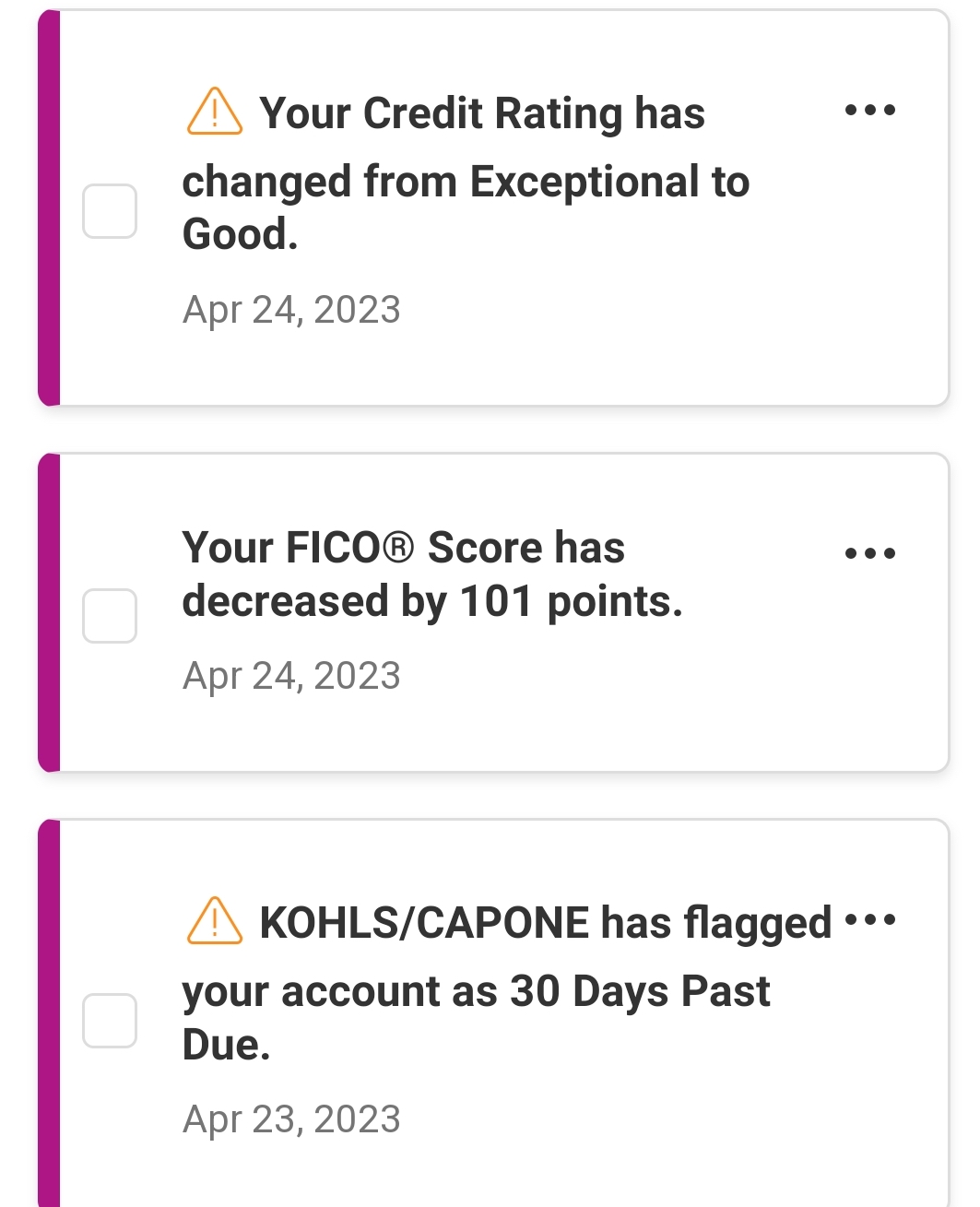980x1207 pixels.
Task: Check the KOHLS/CAPONE past due alert box
Action: tap(110, 1021)
